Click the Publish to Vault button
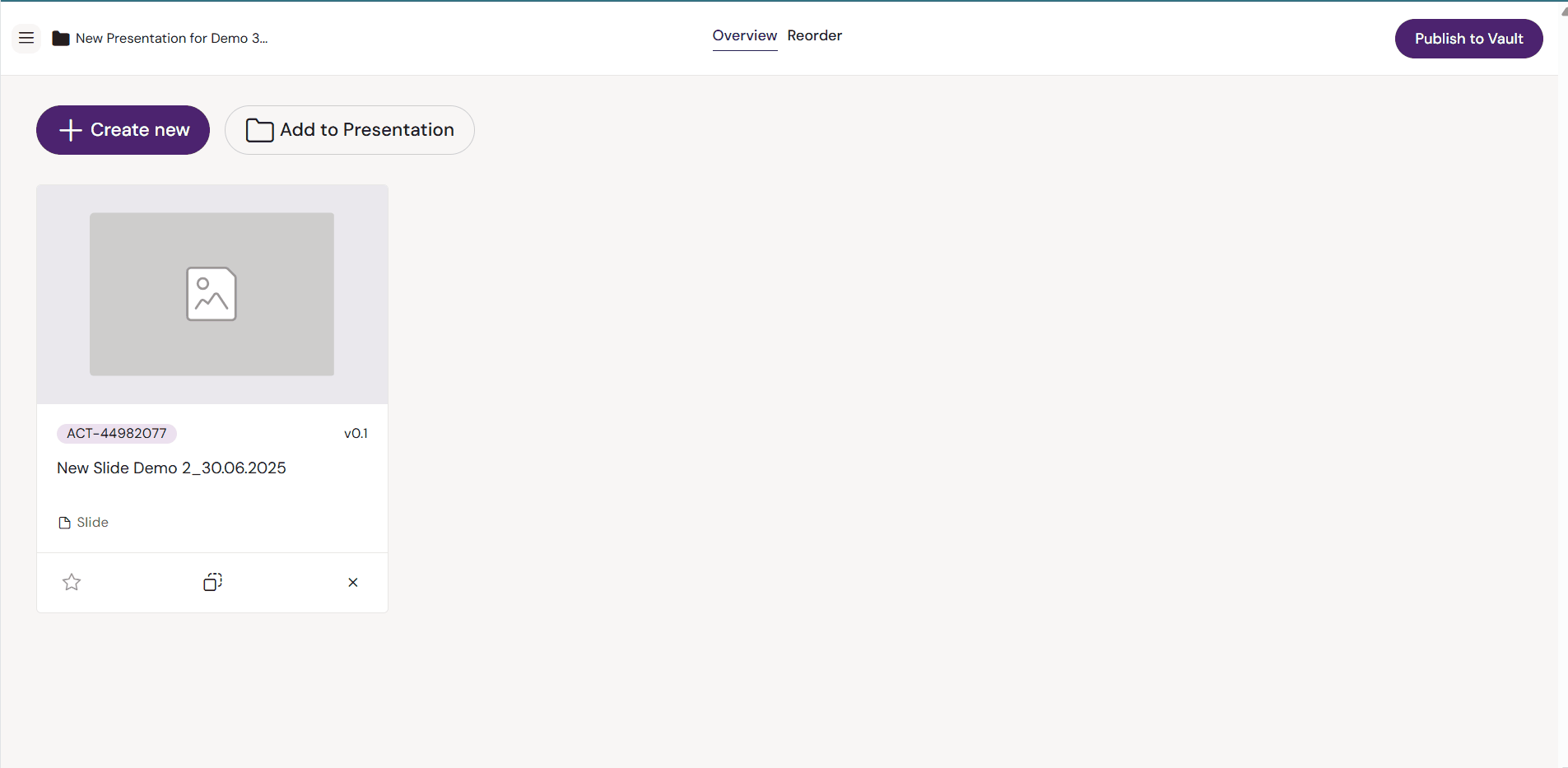1568x768 pixels. 1468,39
